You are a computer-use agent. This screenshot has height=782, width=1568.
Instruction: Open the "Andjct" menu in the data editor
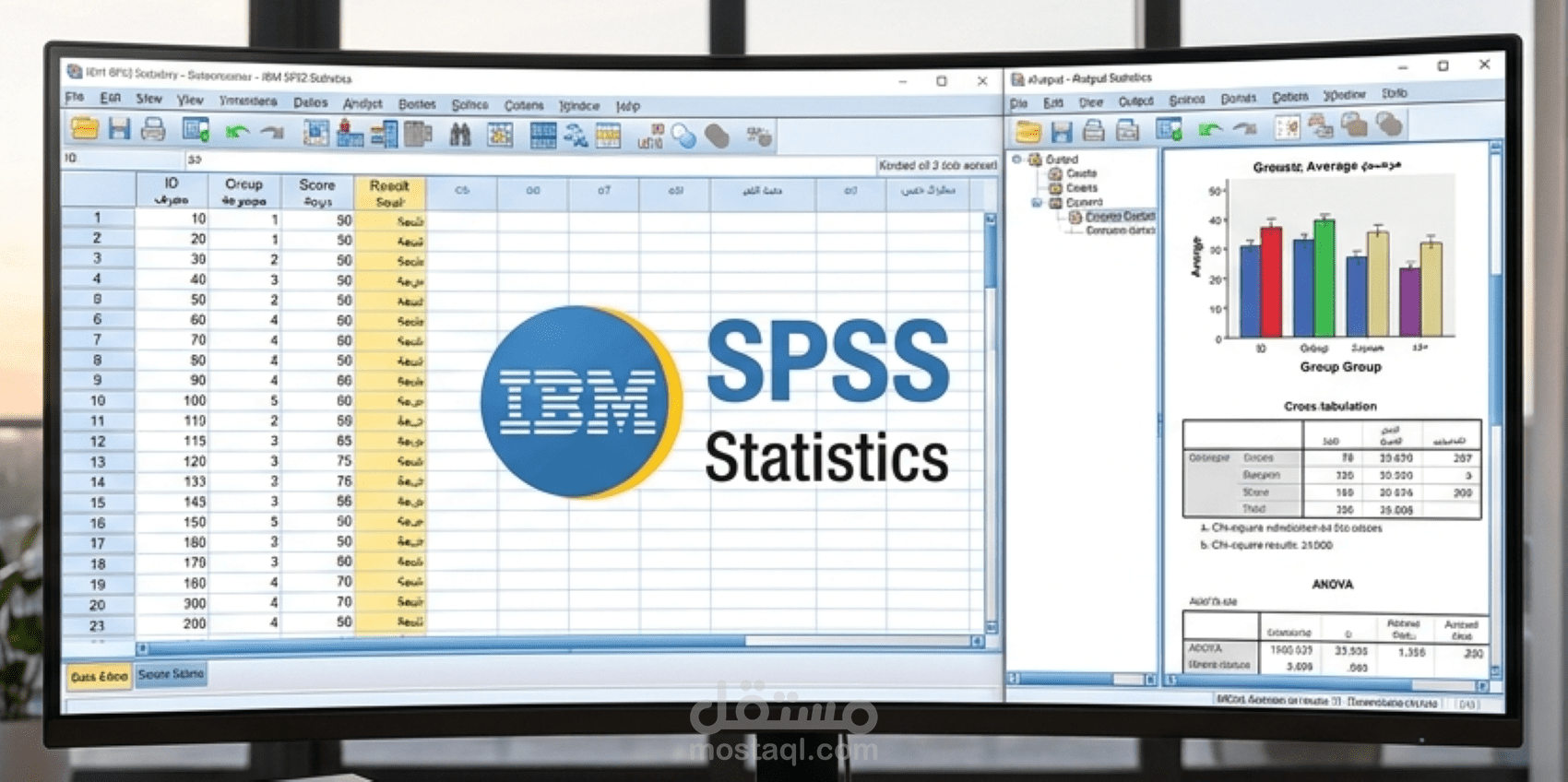pyautogui.click(x=362, y=103)
